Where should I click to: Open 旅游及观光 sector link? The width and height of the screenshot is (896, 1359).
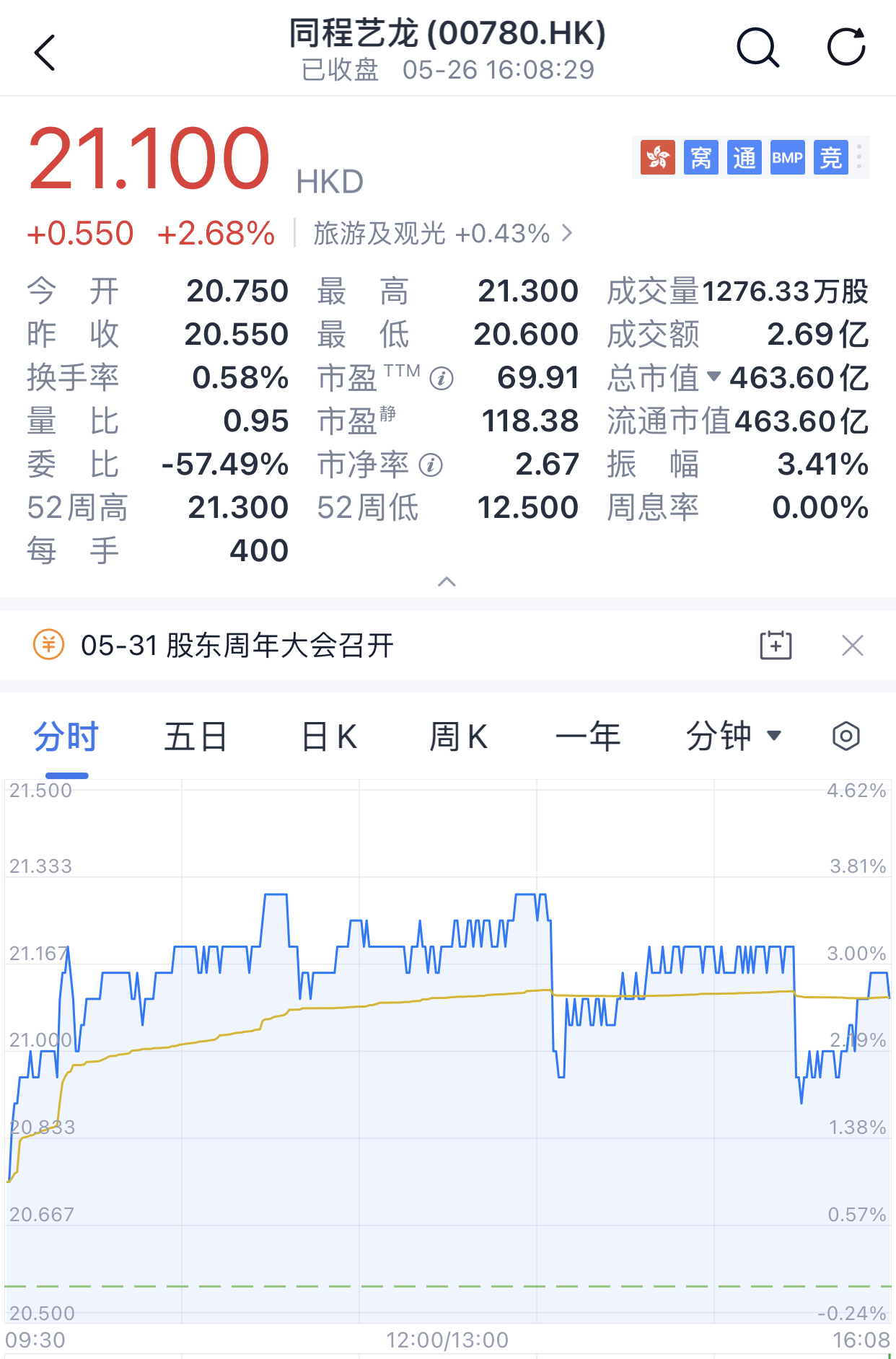coord(442,234)
